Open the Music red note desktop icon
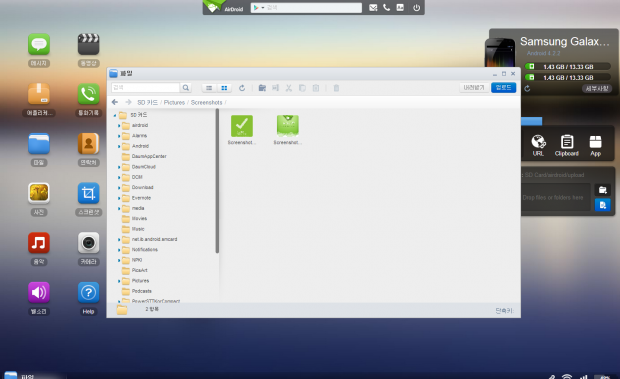Viewport: 620px width, 379px height. (39, 243)
